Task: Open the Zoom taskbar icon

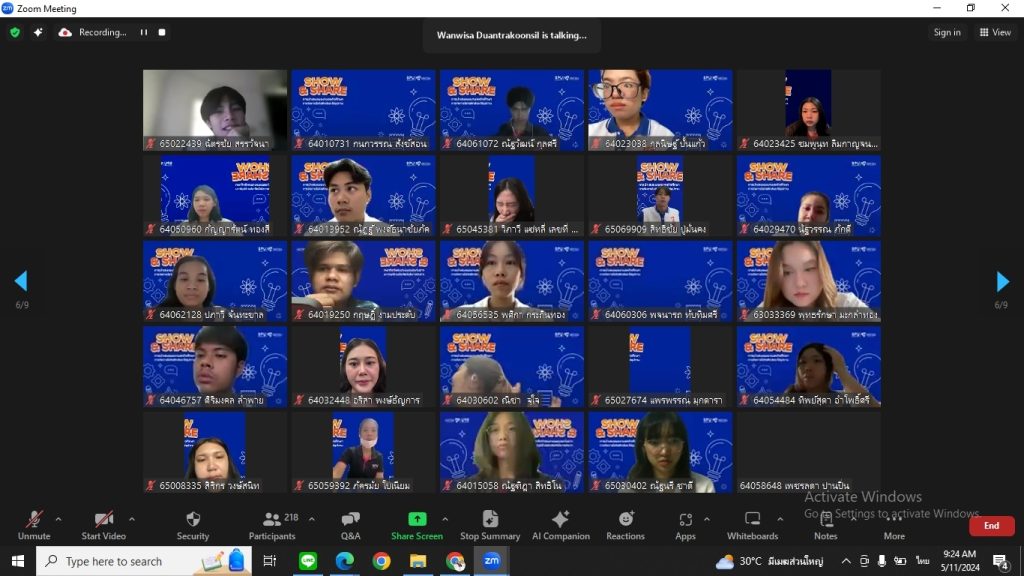Action: pos(492,561)
